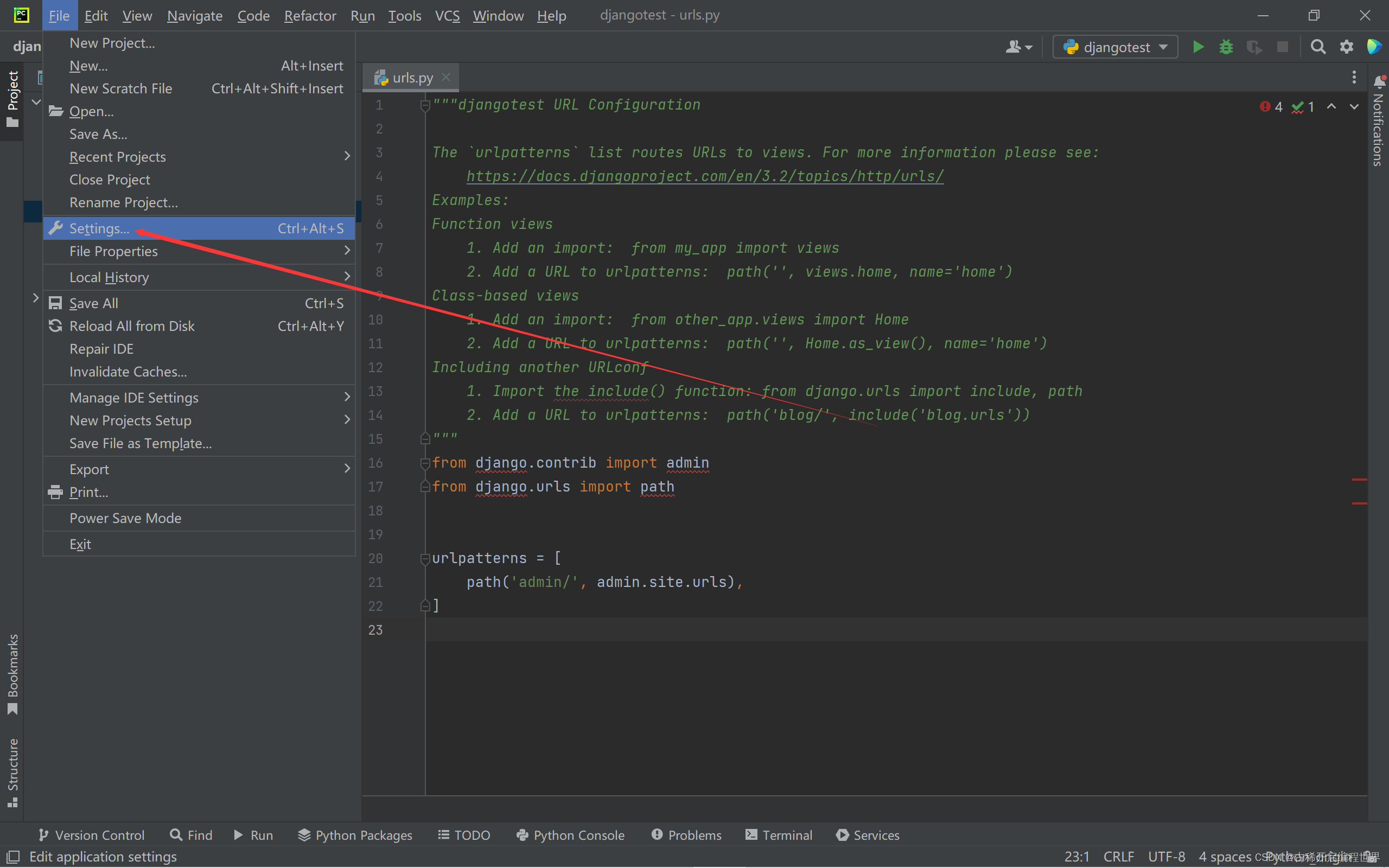Expand the New Projects Setup submenu
The height and width of the screenshot is (868, 1389).
coord(199,420)
